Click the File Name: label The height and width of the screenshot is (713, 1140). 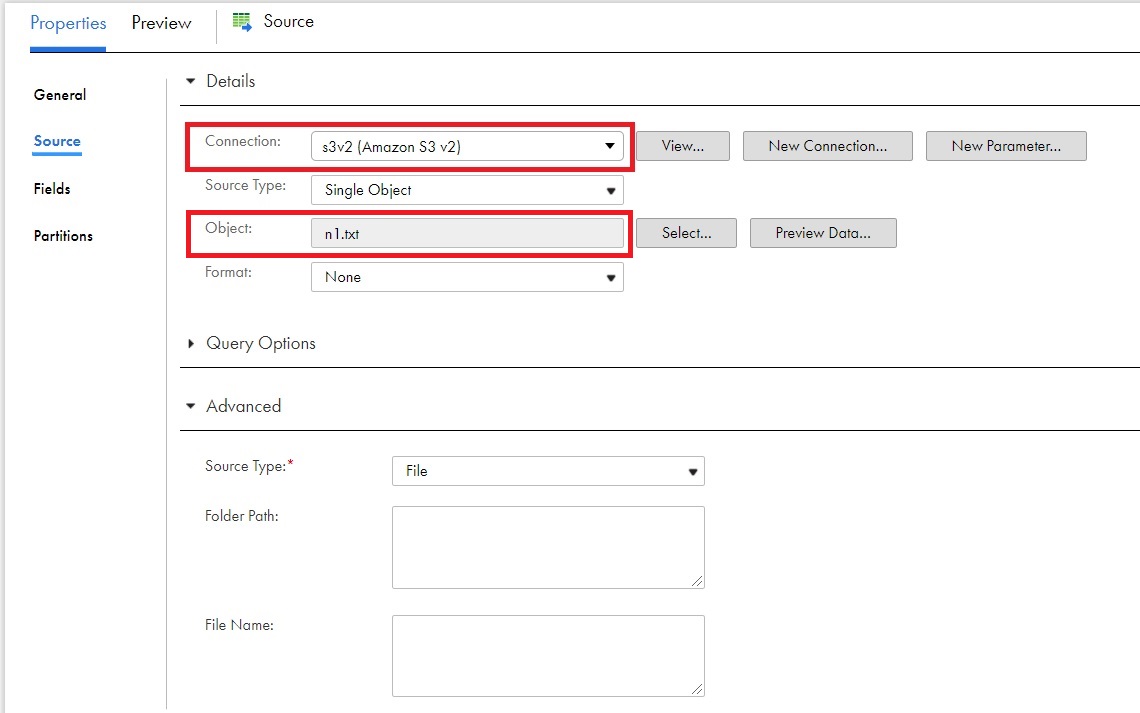coord(239,625)
